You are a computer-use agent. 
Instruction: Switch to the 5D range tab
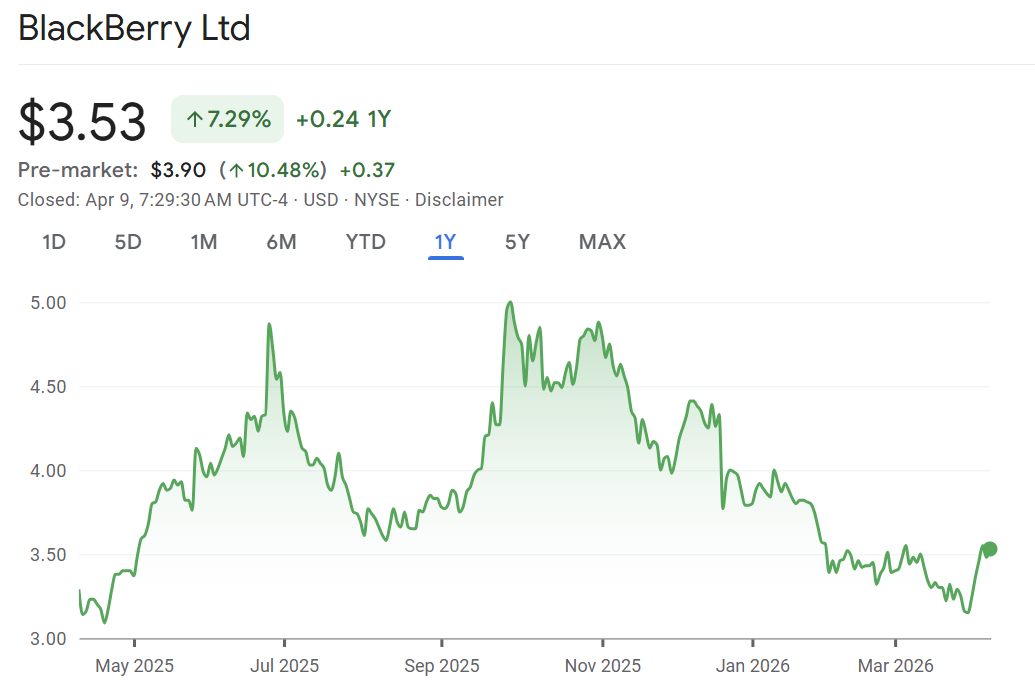tap(128, 242)
